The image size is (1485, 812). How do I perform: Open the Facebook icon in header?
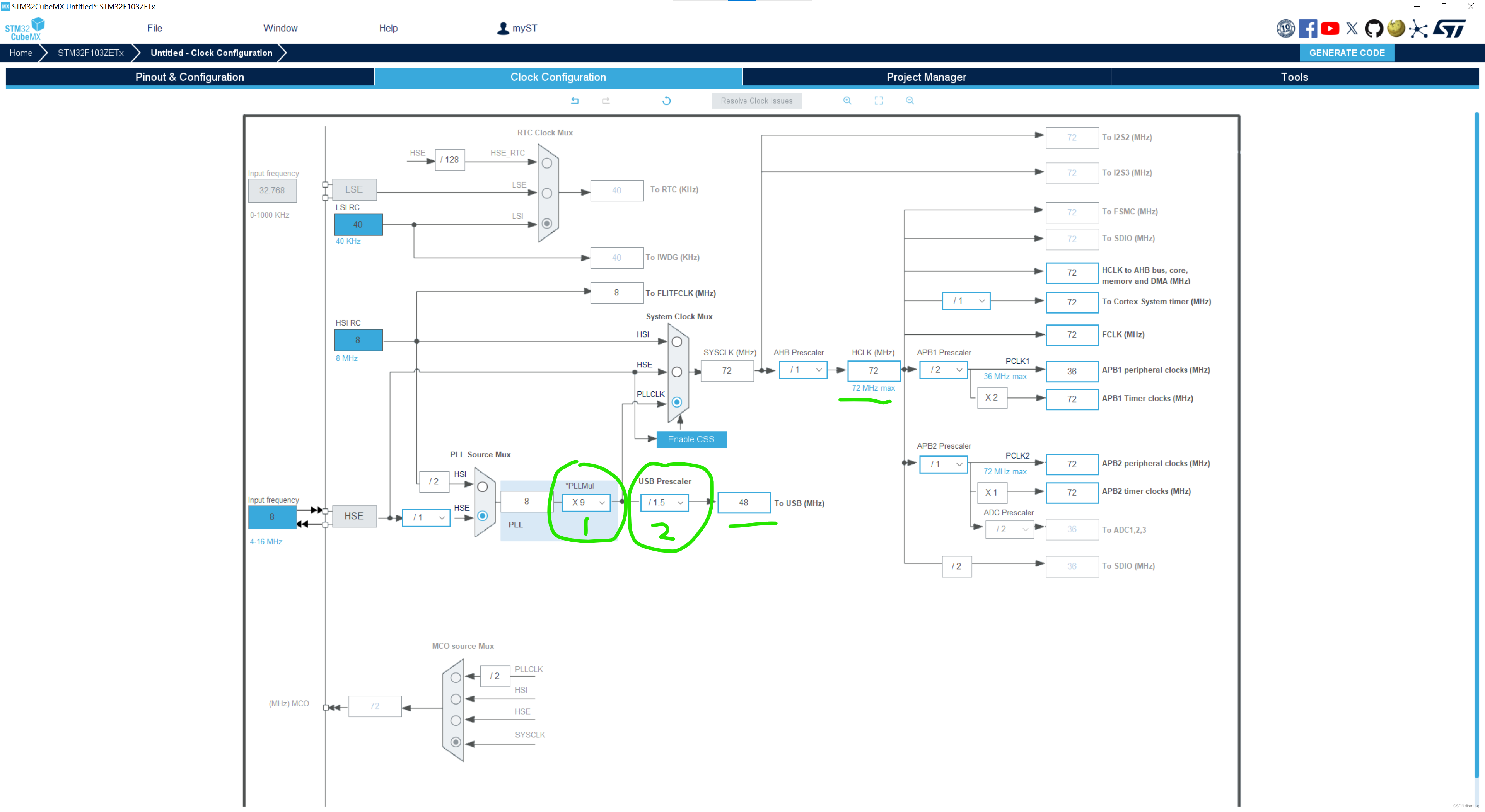point(1307,28)
